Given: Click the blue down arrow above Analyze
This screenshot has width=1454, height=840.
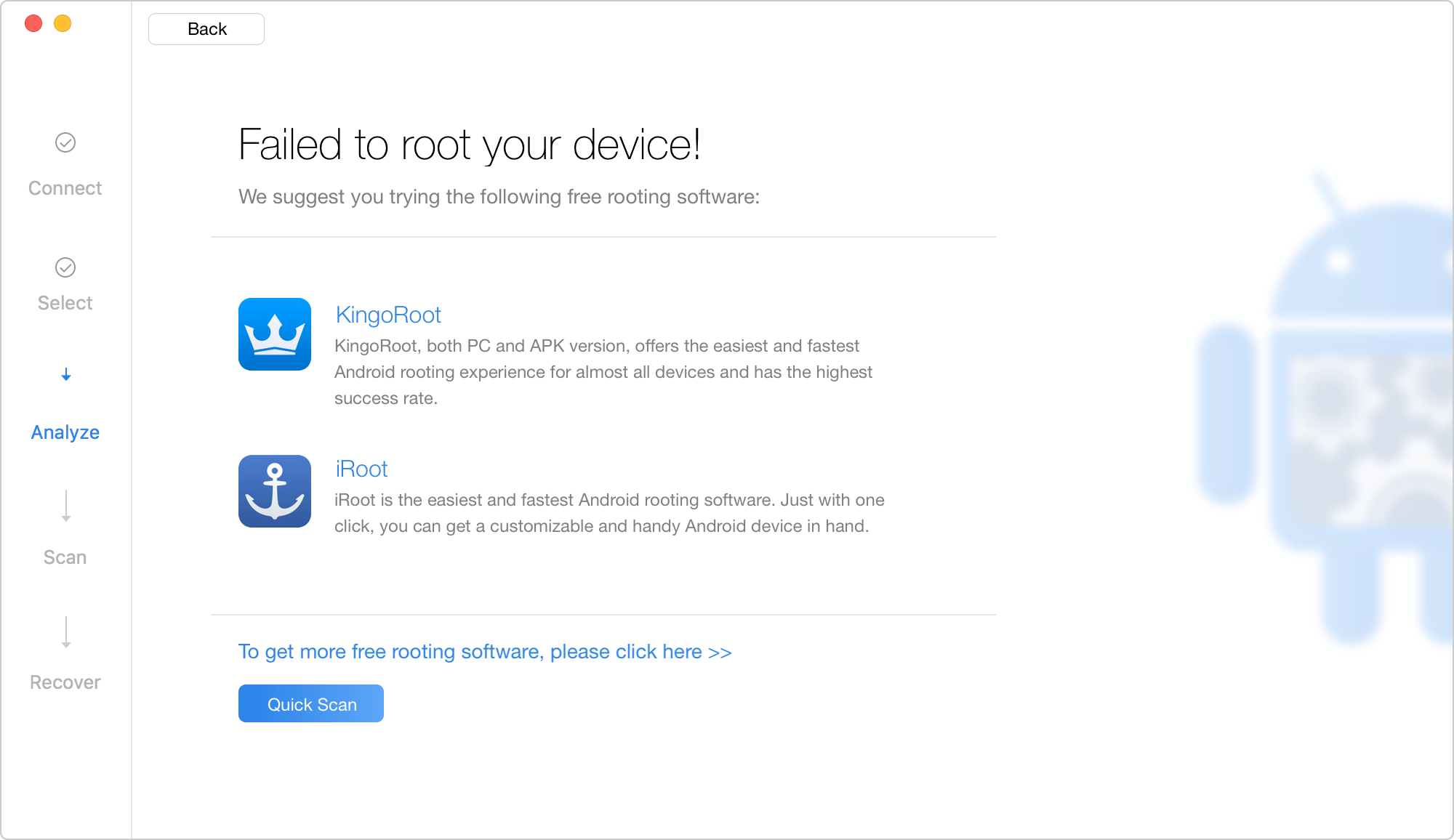Looking at the screenshot, I should [x=66, y=375].
